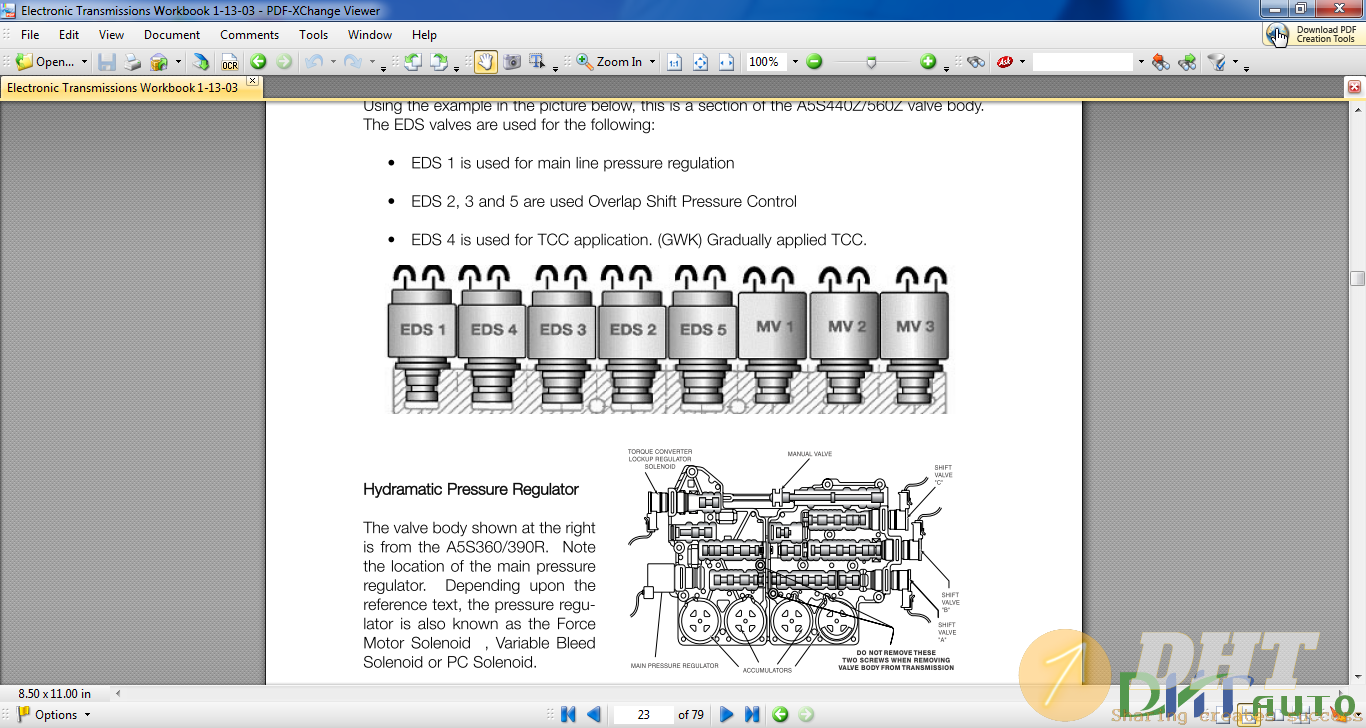Print the document with the printer icon
Viewport: 1366px width, 728px height.
(133, 62)
